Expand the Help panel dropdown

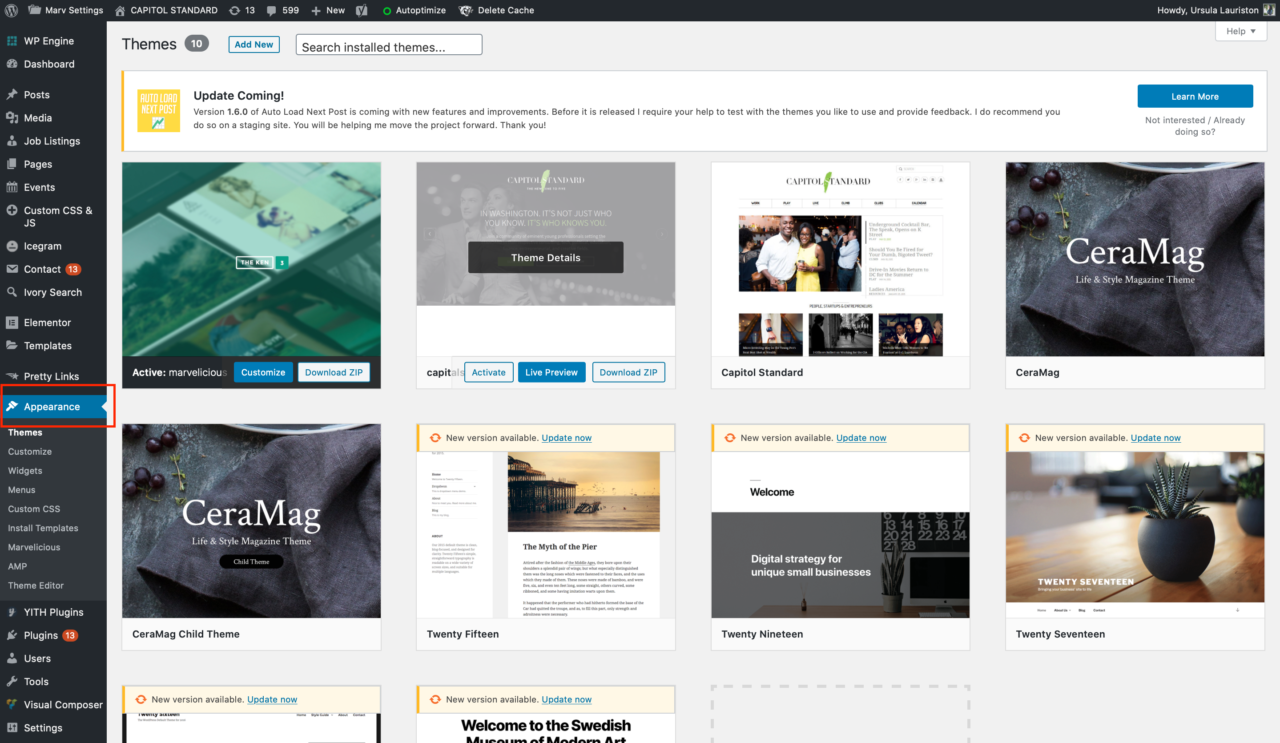point(1240,30)
